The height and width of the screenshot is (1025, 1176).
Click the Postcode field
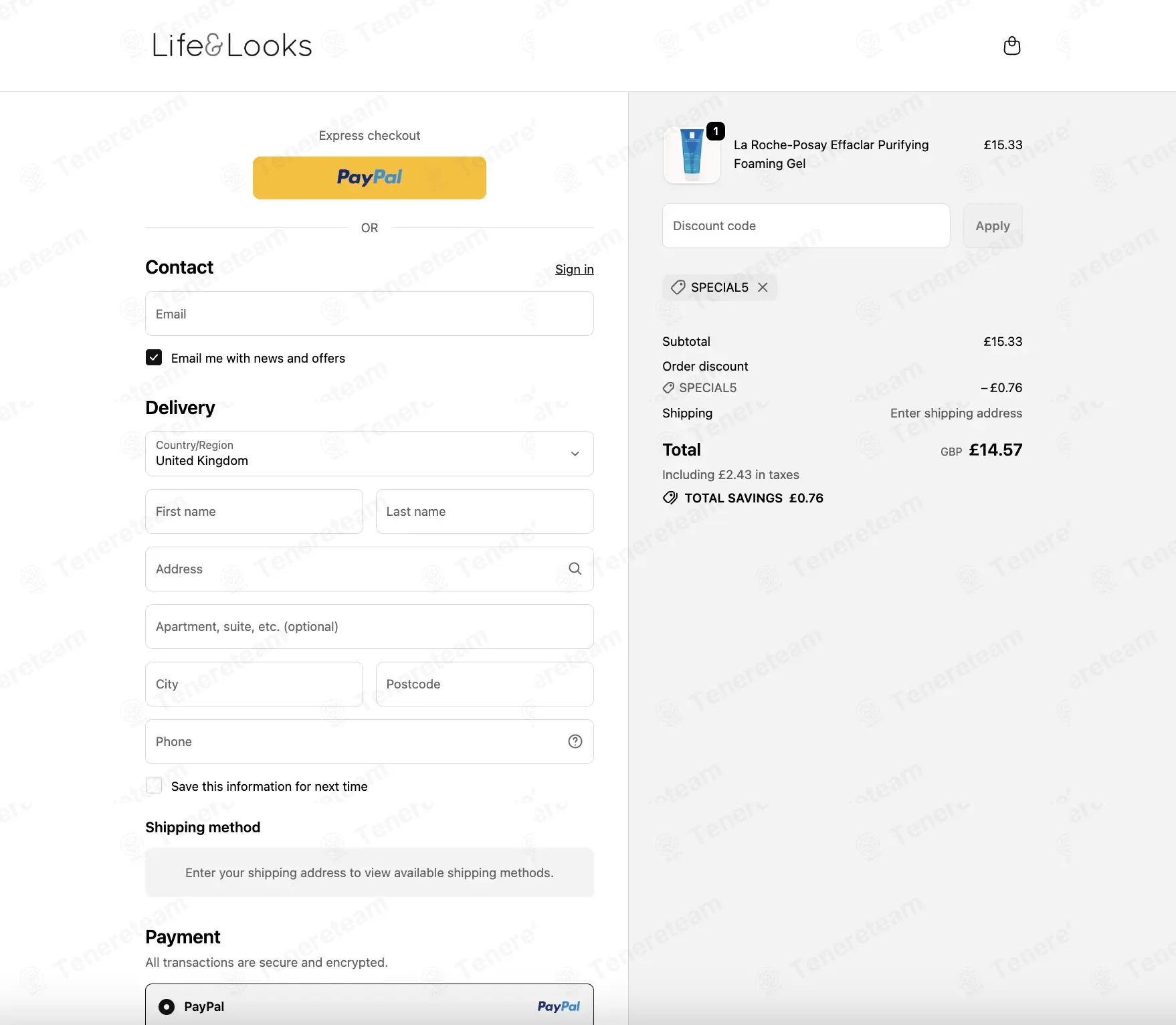pos(484,684)
